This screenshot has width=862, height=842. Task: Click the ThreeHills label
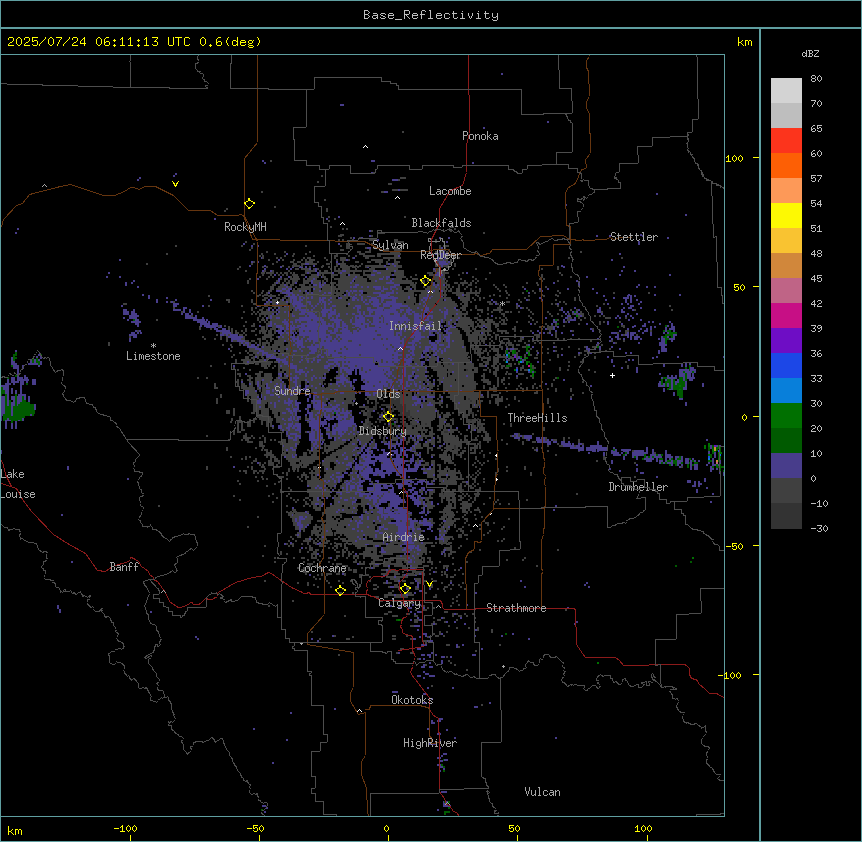click(x=537, y=418)
